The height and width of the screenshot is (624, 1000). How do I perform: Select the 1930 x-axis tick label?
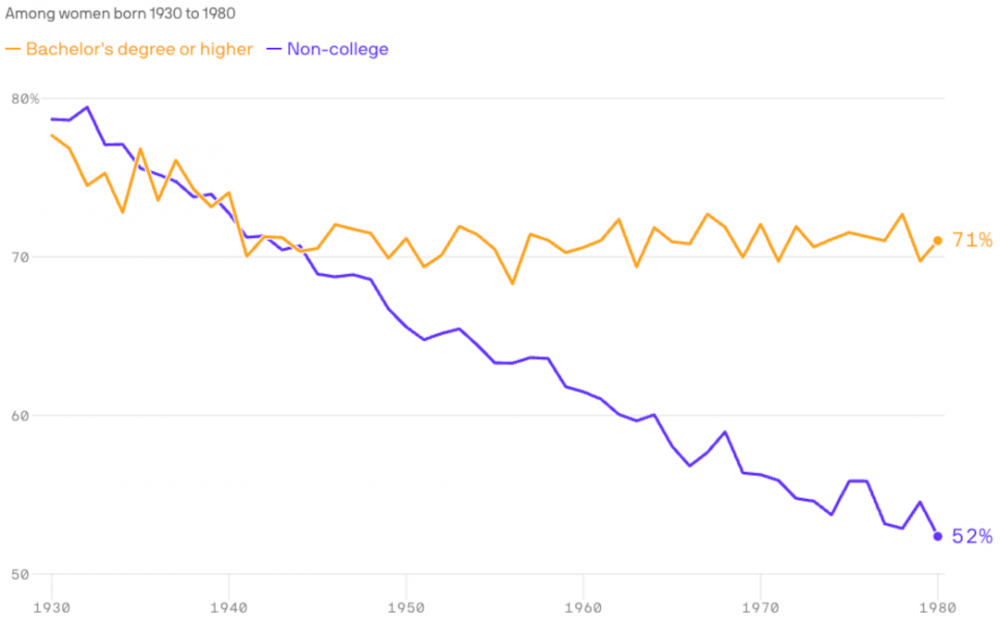[x=51, y=606]
